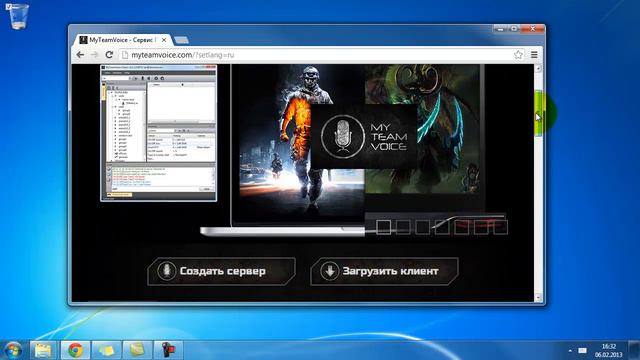Image resolution: width=640 pixels, height=360 pixels.
Task: Click the keyboard-like tray icon
Action: pos(582,351)
